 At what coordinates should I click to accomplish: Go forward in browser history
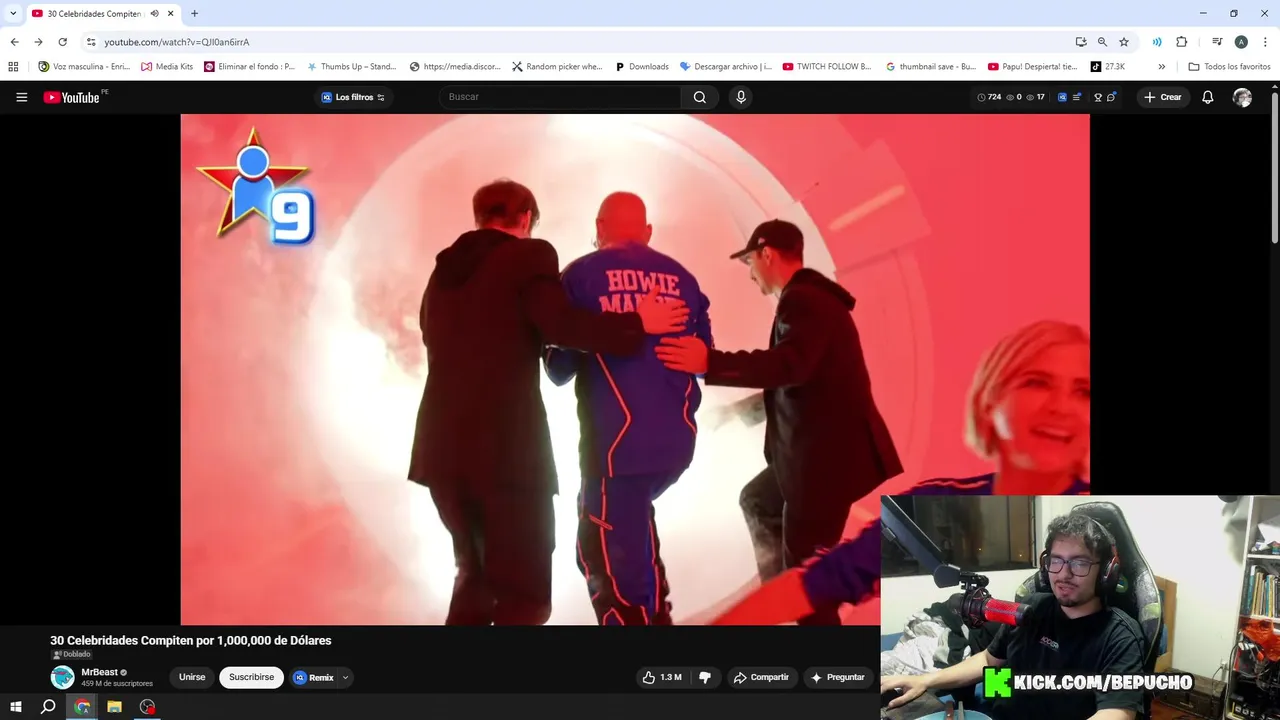click(x=38, y=42)
